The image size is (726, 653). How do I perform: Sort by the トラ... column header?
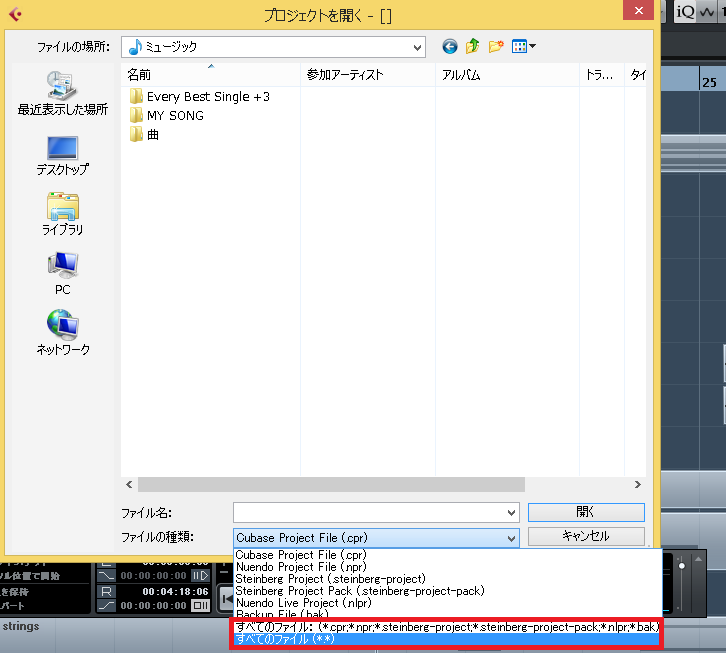point(602,75)
